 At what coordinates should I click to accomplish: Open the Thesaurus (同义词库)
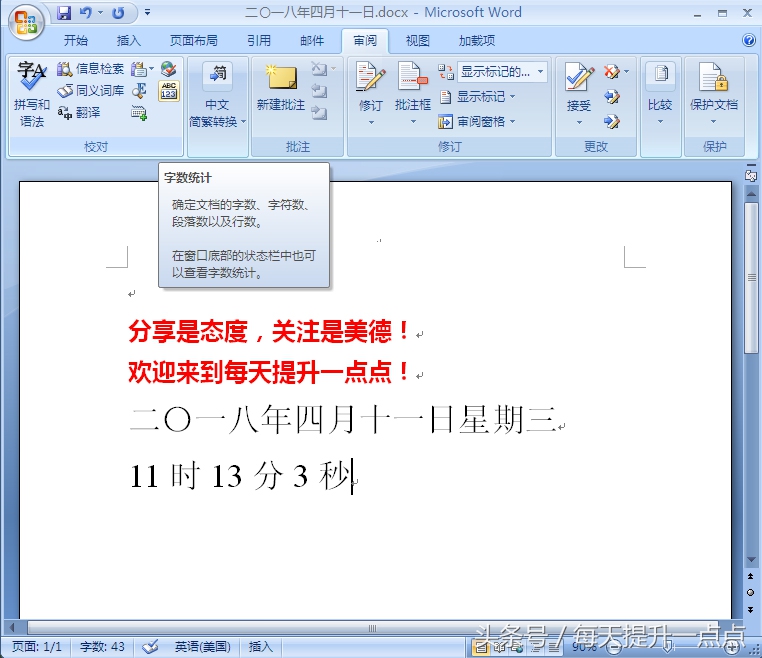coord(90,91)
